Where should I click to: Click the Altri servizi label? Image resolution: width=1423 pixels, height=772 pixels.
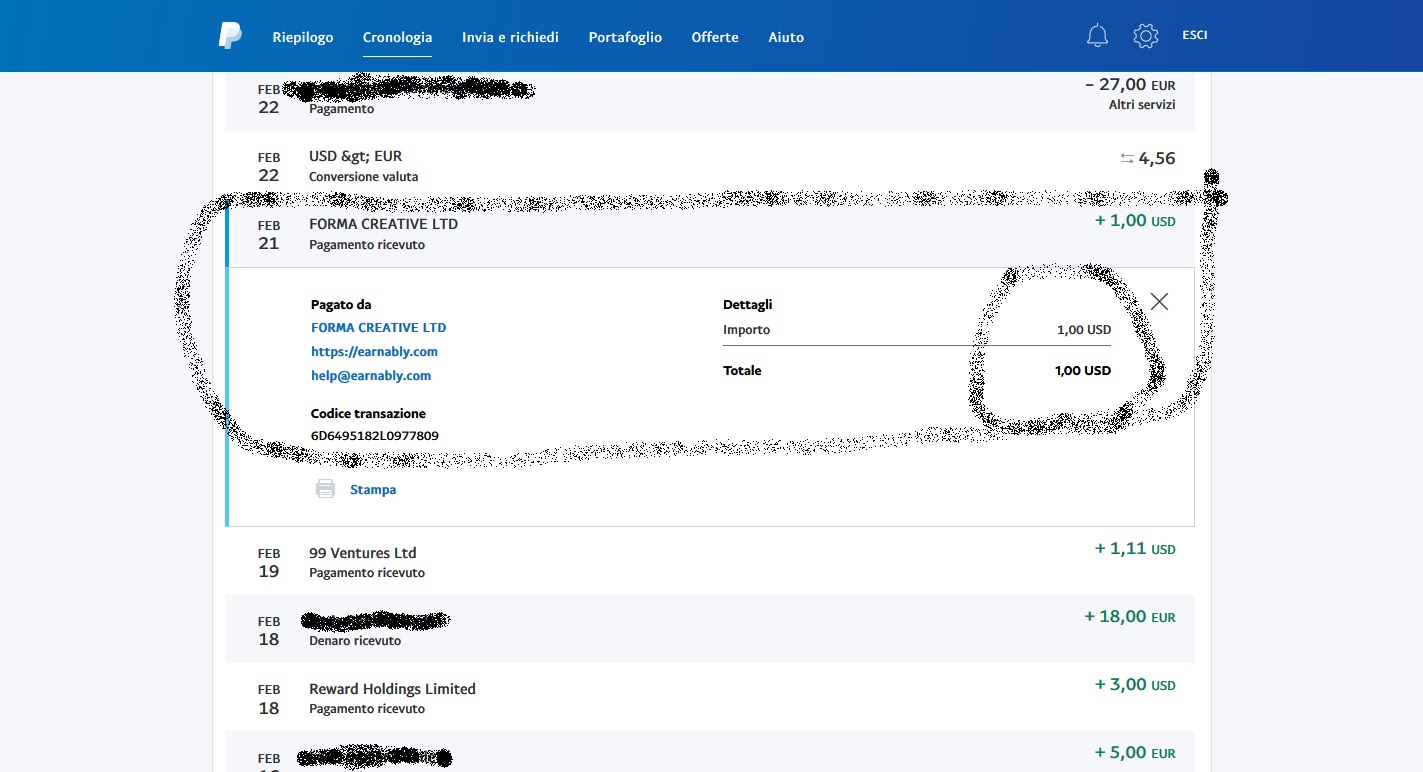pos(1142,105)
